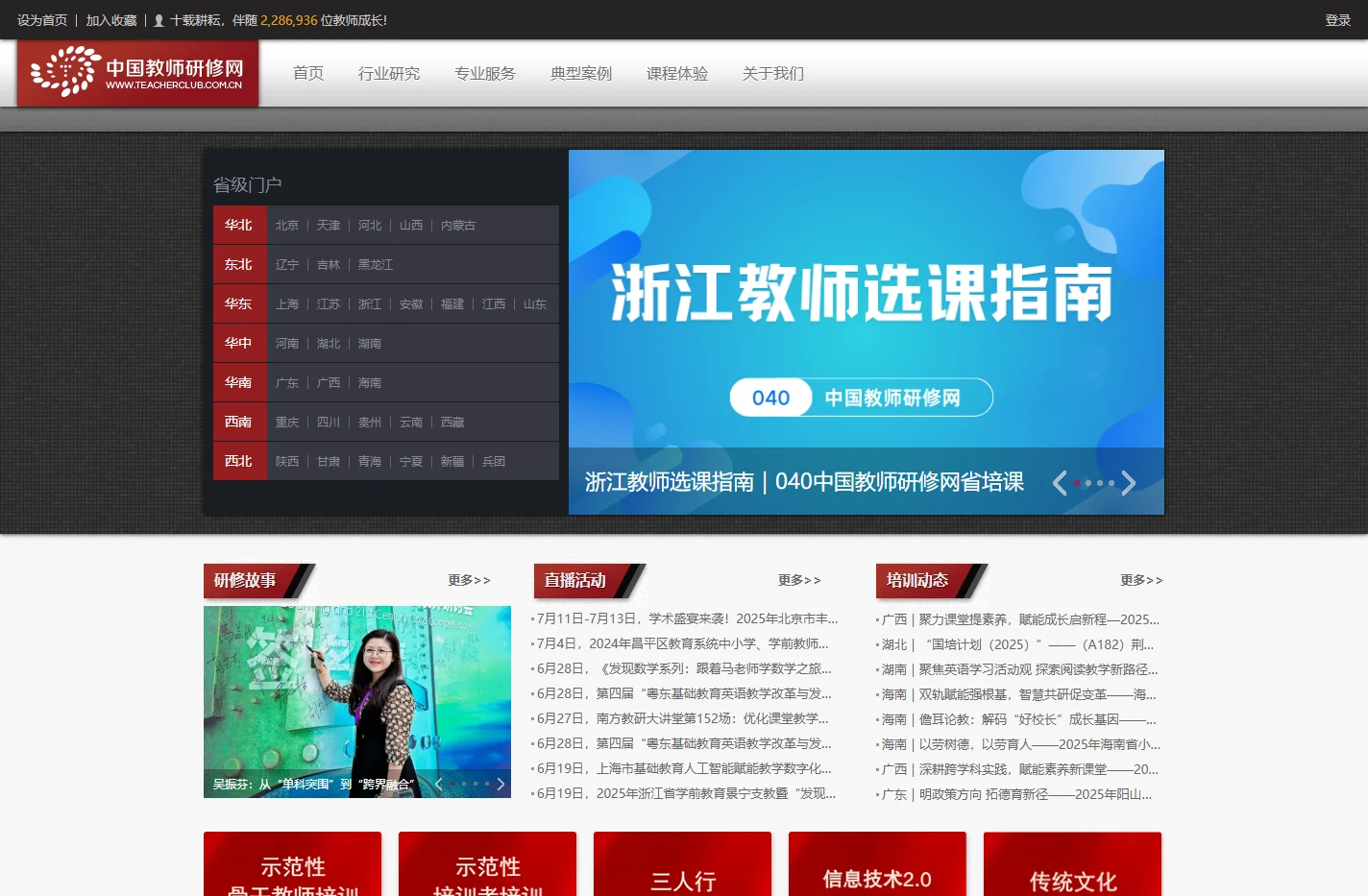
Task: Select 华北 region category
Action: pos(239,225)
